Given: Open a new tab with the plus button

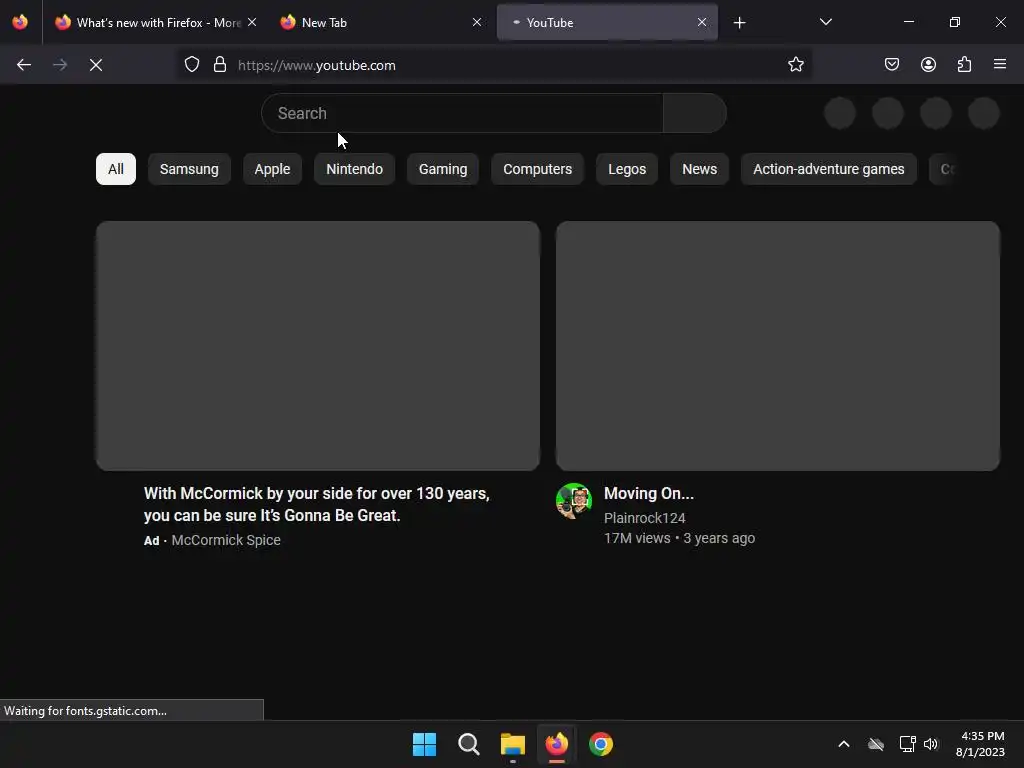Looking at the screenshot, I should 739,23.
